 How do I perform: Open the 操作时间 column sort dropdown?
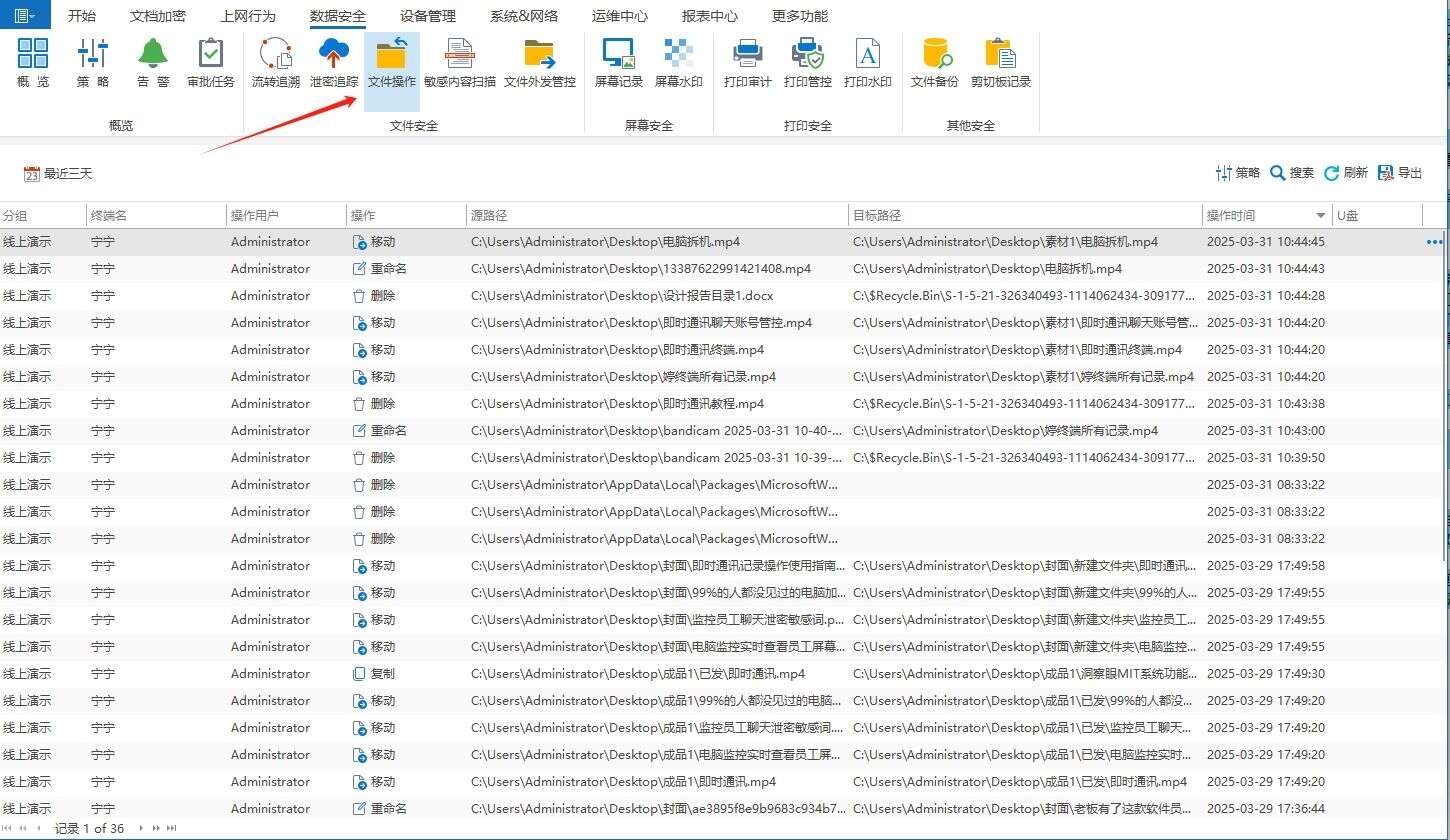point(1317,214)
